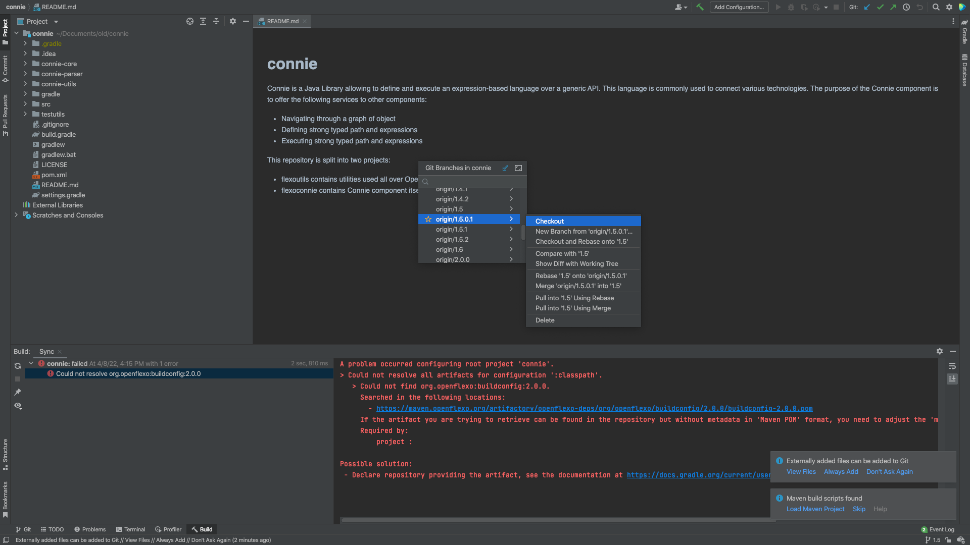Screen dimensions: 970x545
Task: Click the Git Update Project arrow icon
Action: coord(867,7)
